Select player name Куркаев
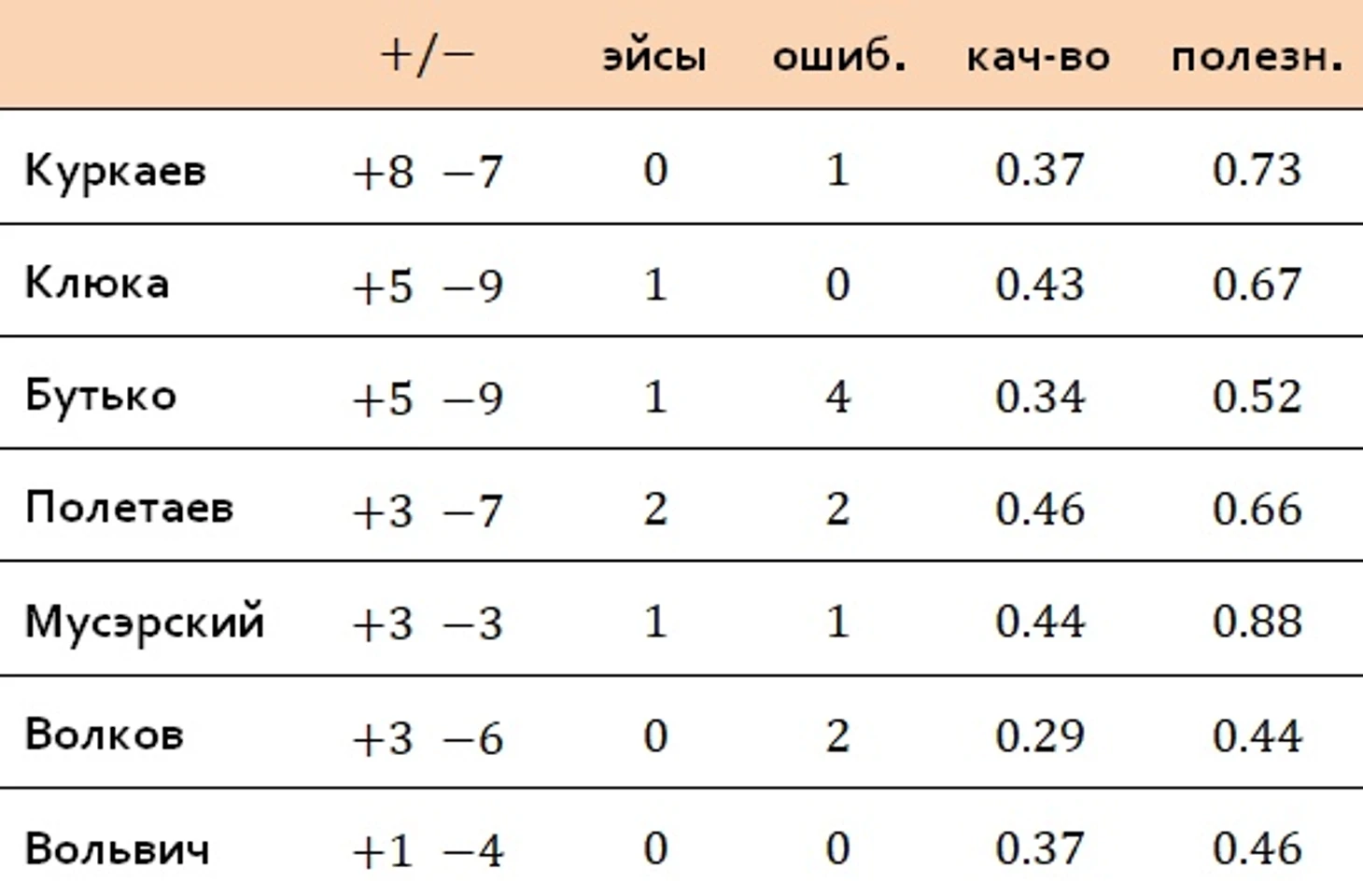 [x=115, y=171]
